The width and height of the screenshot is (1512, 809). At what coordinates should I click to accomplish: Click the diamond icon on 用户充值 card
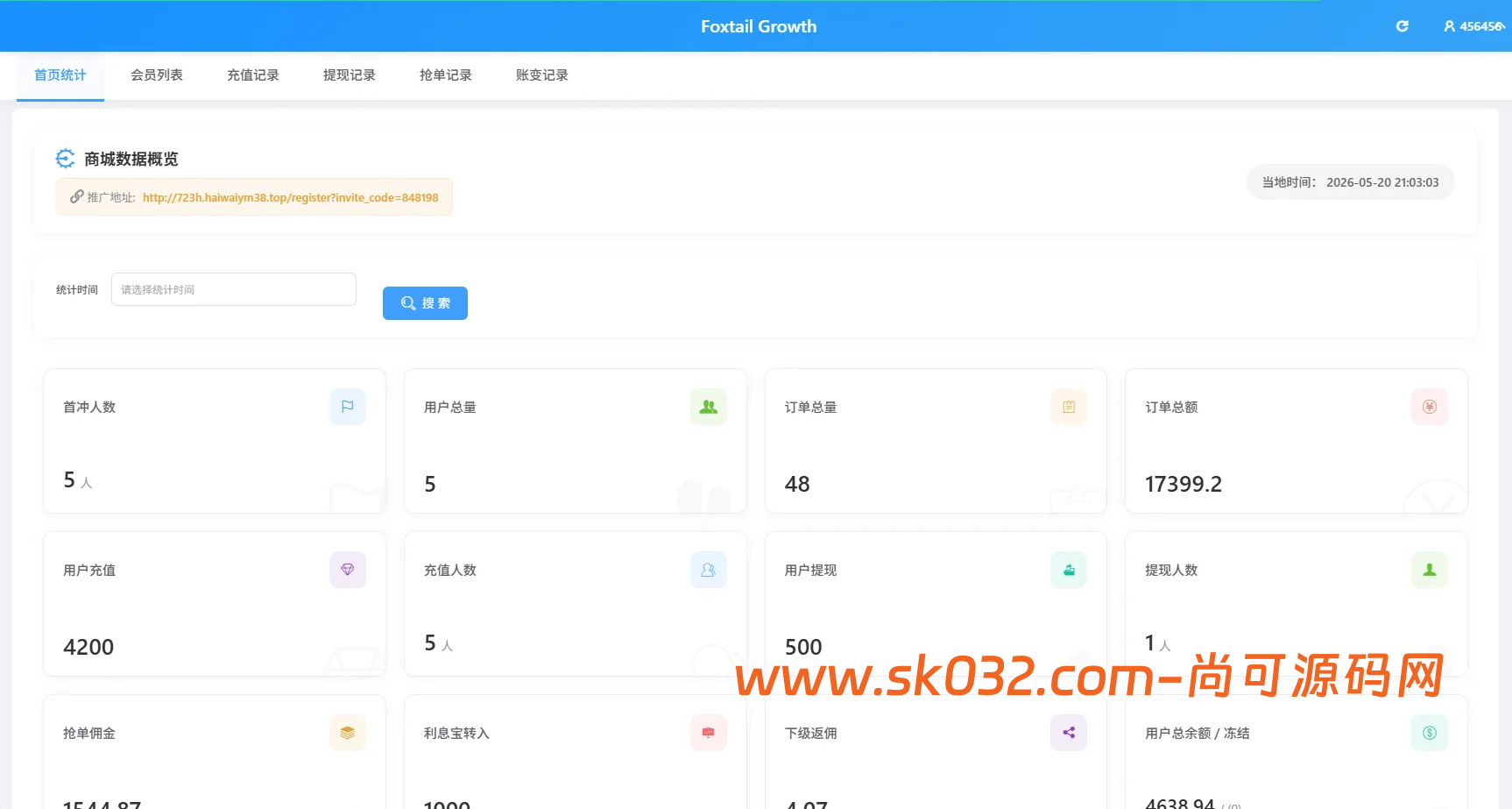click(x=348, y=570)
